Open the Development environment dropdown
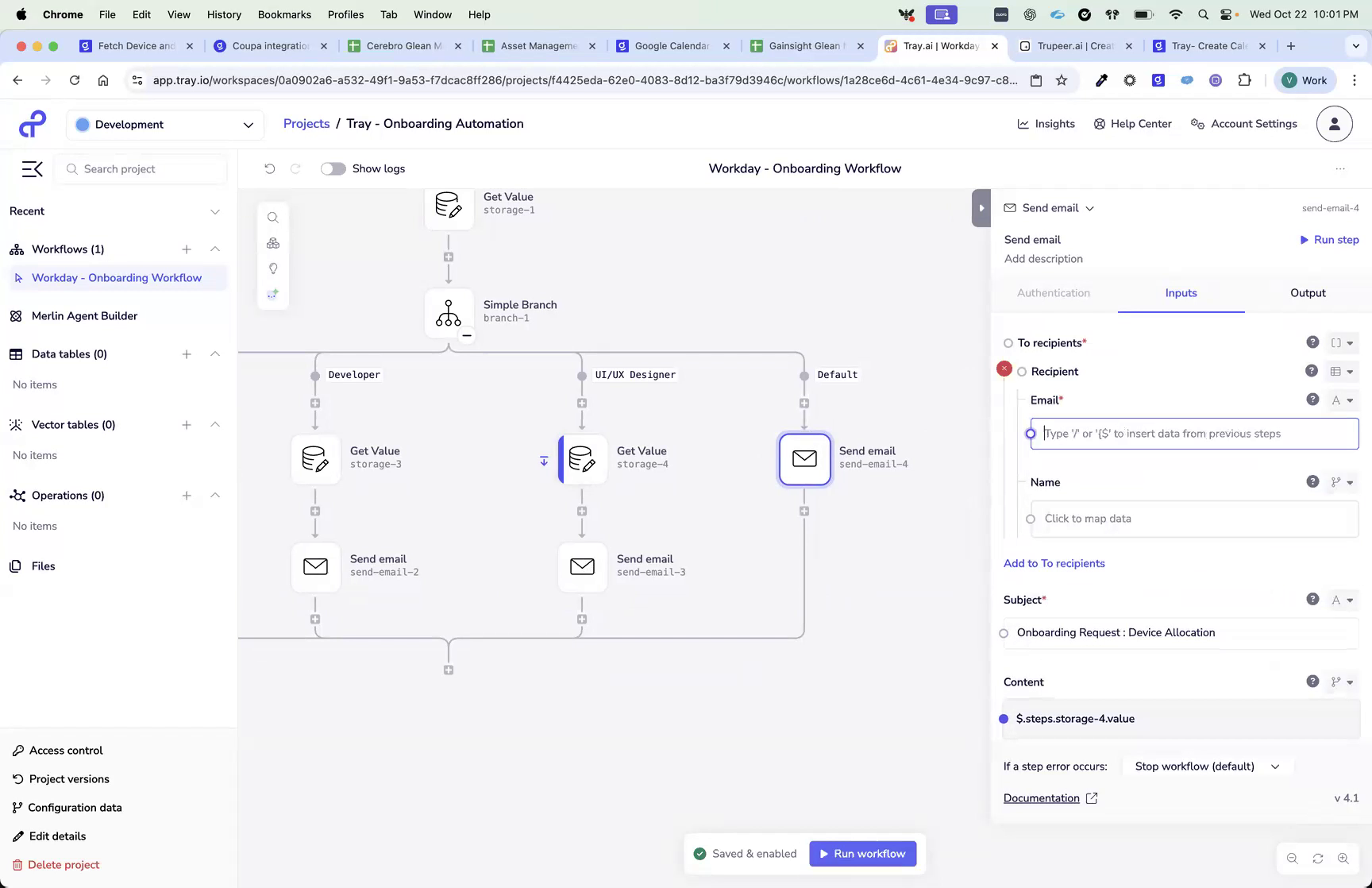The height and width of the screenshot is (888, 1372). 164,125
